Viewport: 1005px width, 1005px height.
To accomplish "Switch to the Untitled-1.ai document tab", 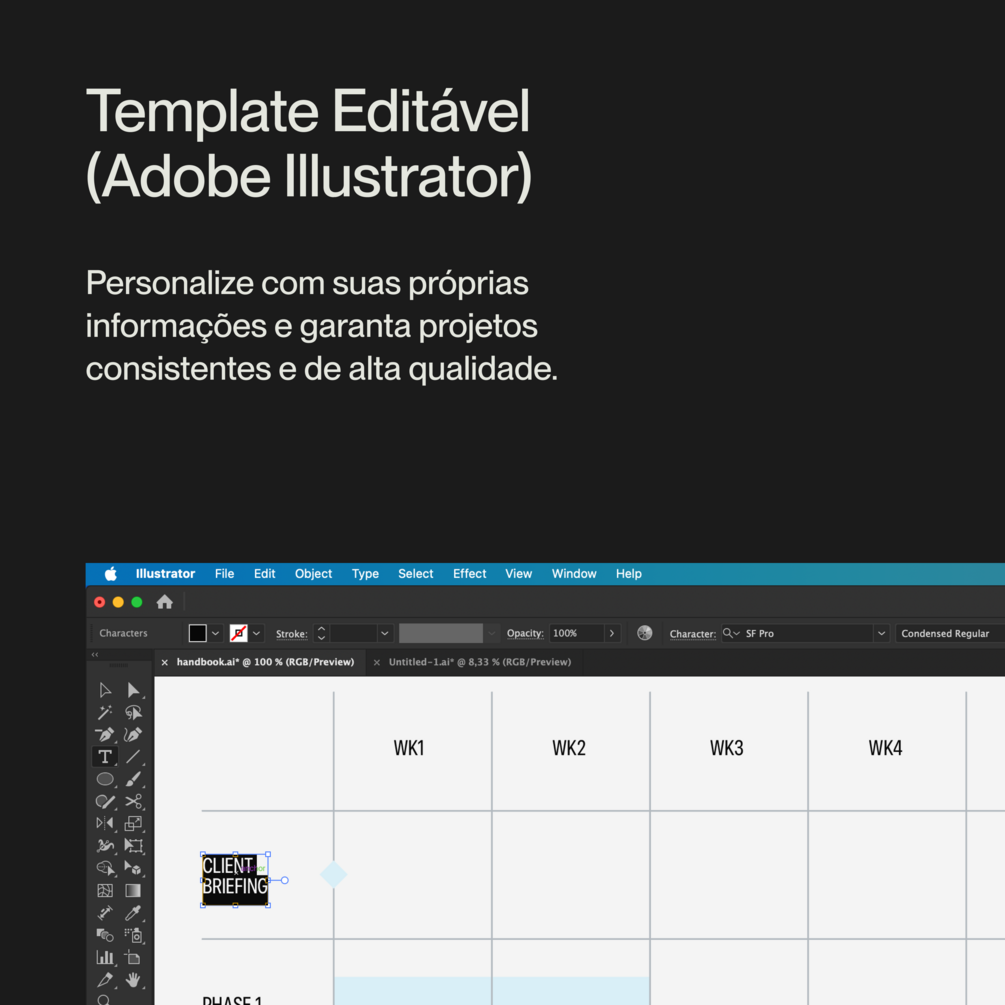I will click(480, 662).
